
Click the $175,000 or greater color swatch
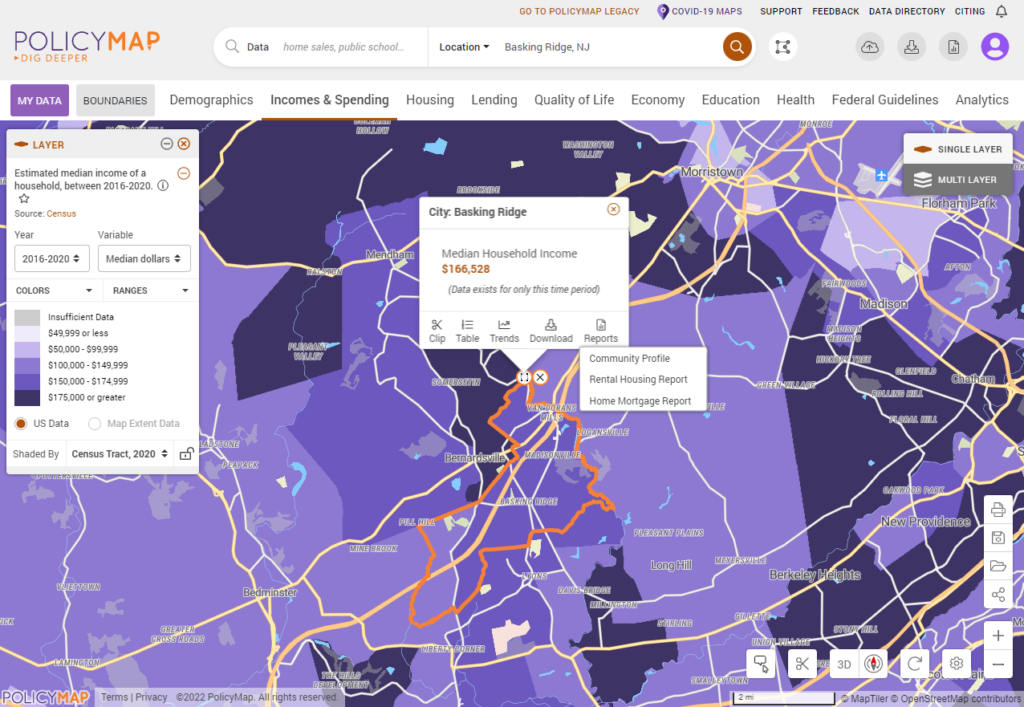click(x=27, y=398)
